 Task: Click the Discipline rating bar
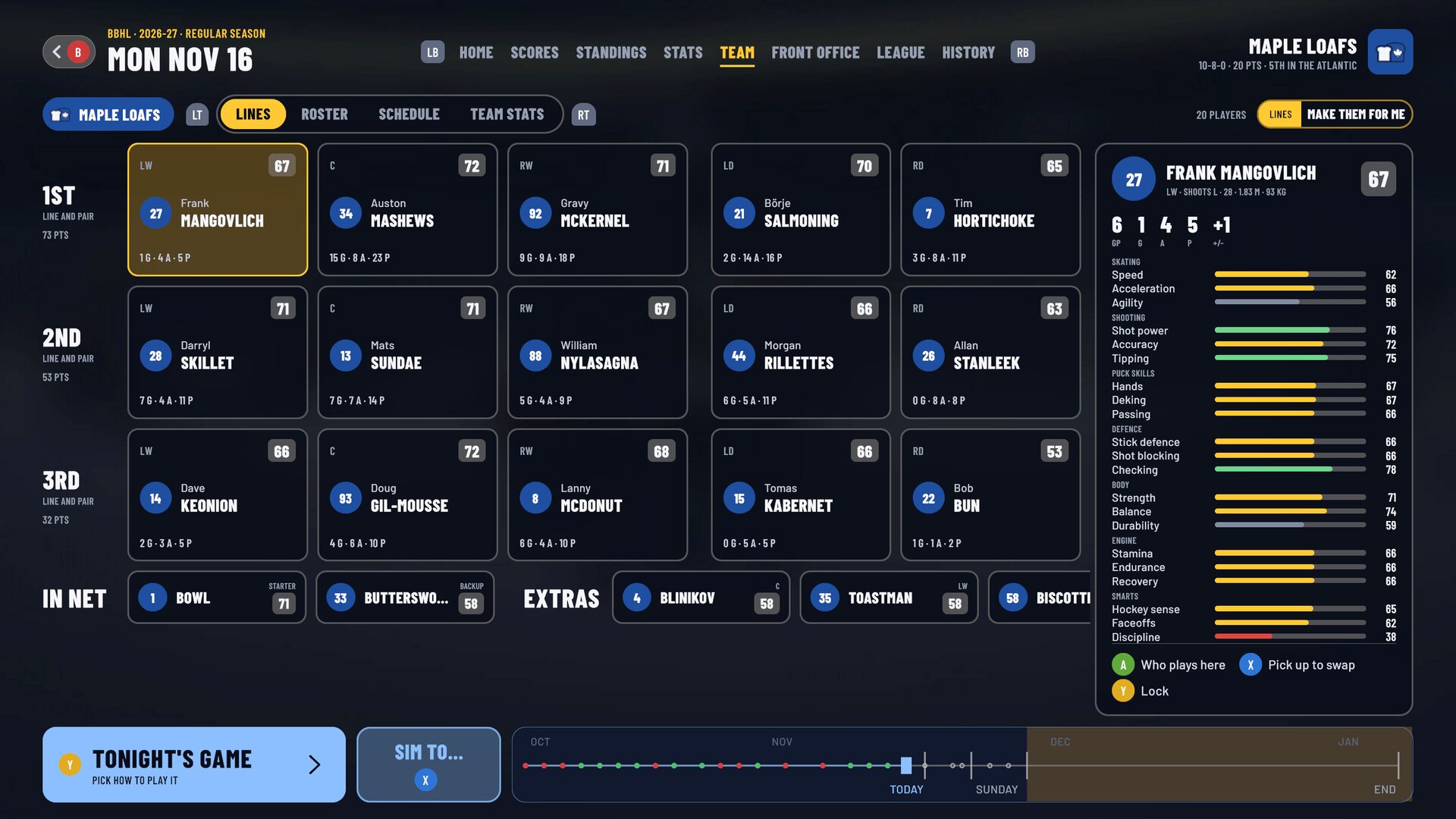[1290, 637]
